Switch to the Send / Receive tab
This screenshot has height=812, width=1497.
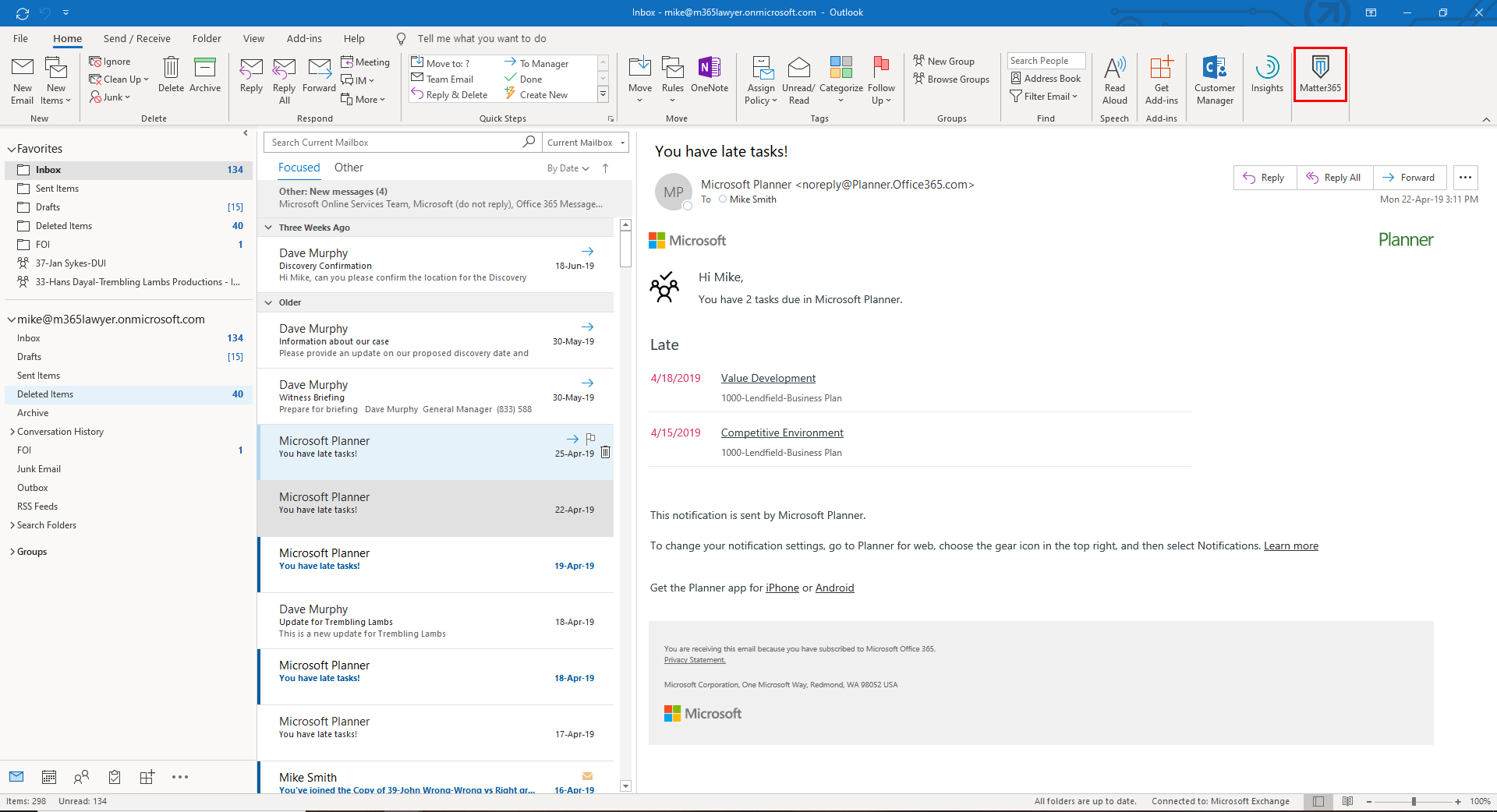pos(136,38)
